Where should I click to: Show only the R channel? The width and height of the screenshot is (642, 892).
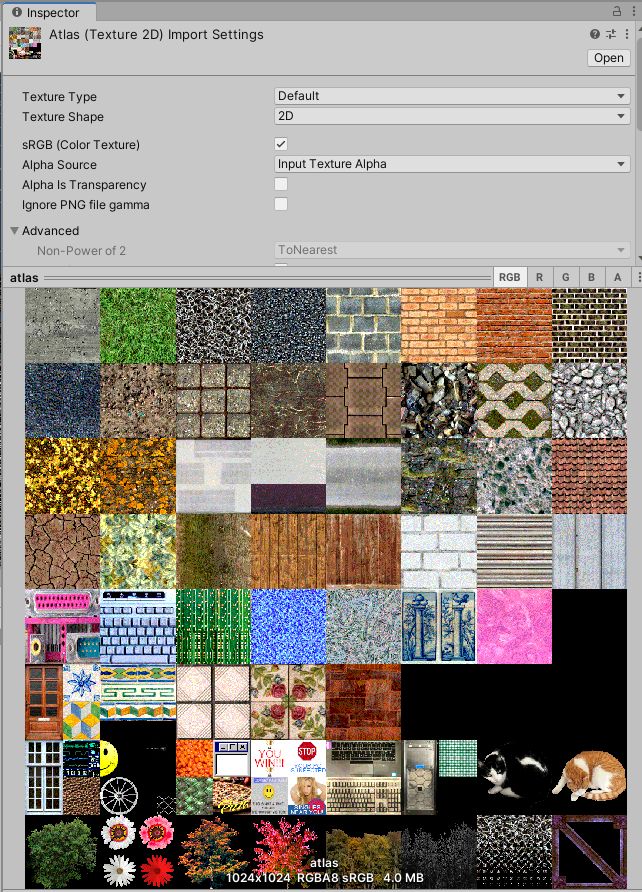(539, 277)
